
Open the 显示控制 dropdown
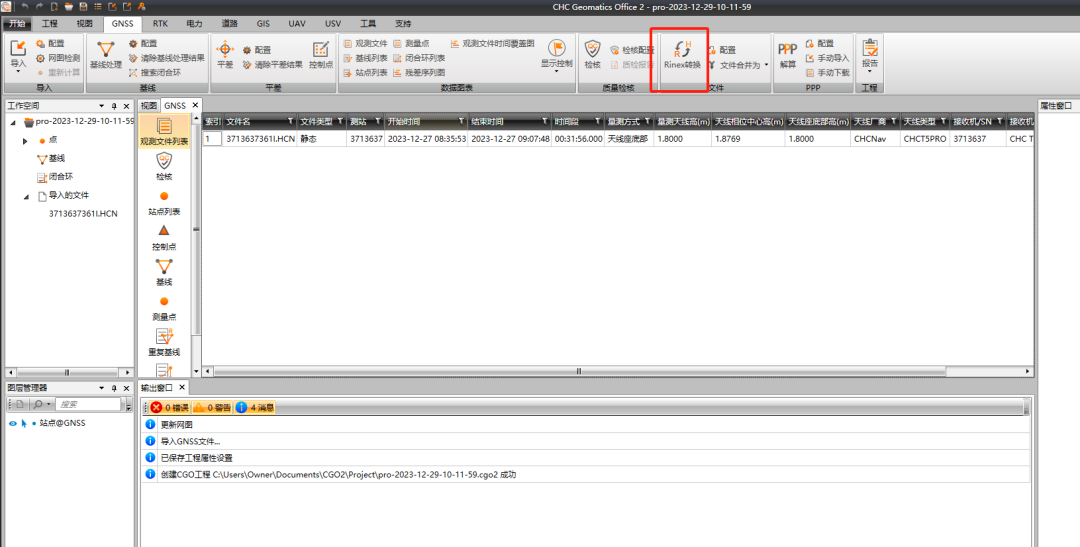click(557, 70)
